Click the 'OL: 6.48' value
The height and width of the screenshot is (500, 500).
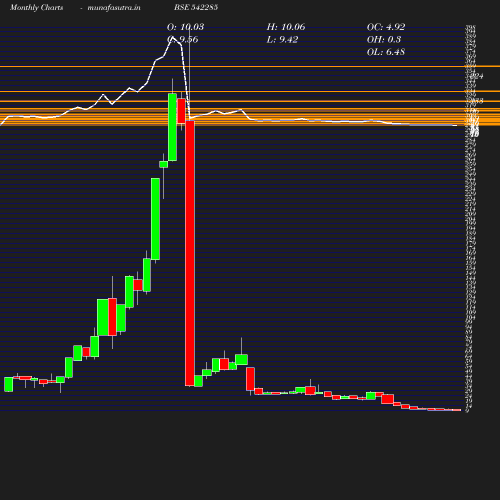point(386,52)
